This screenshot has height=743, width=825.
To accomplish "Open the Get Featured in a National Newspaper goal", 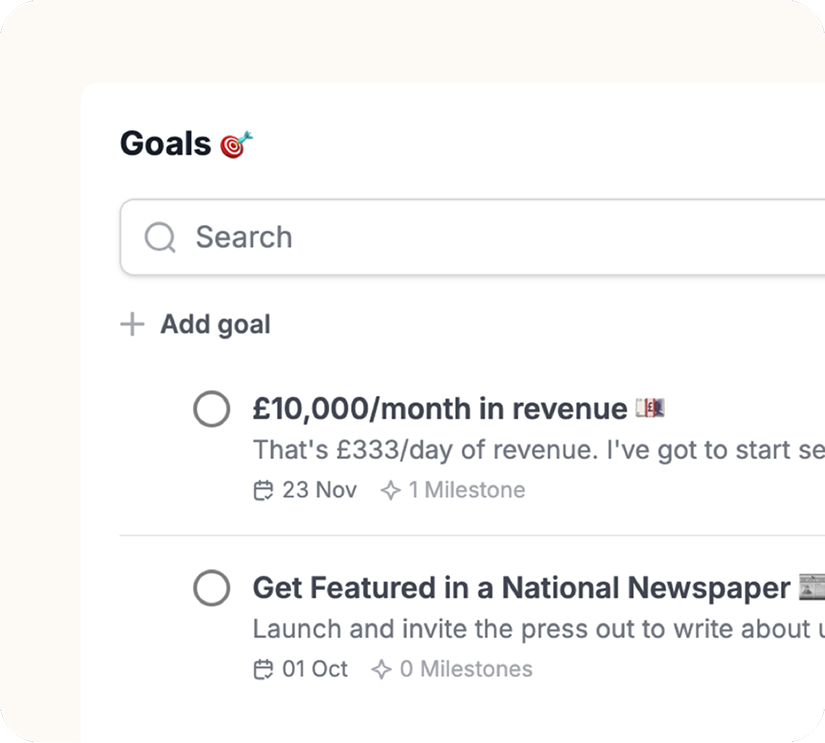I will coord(520,588).
